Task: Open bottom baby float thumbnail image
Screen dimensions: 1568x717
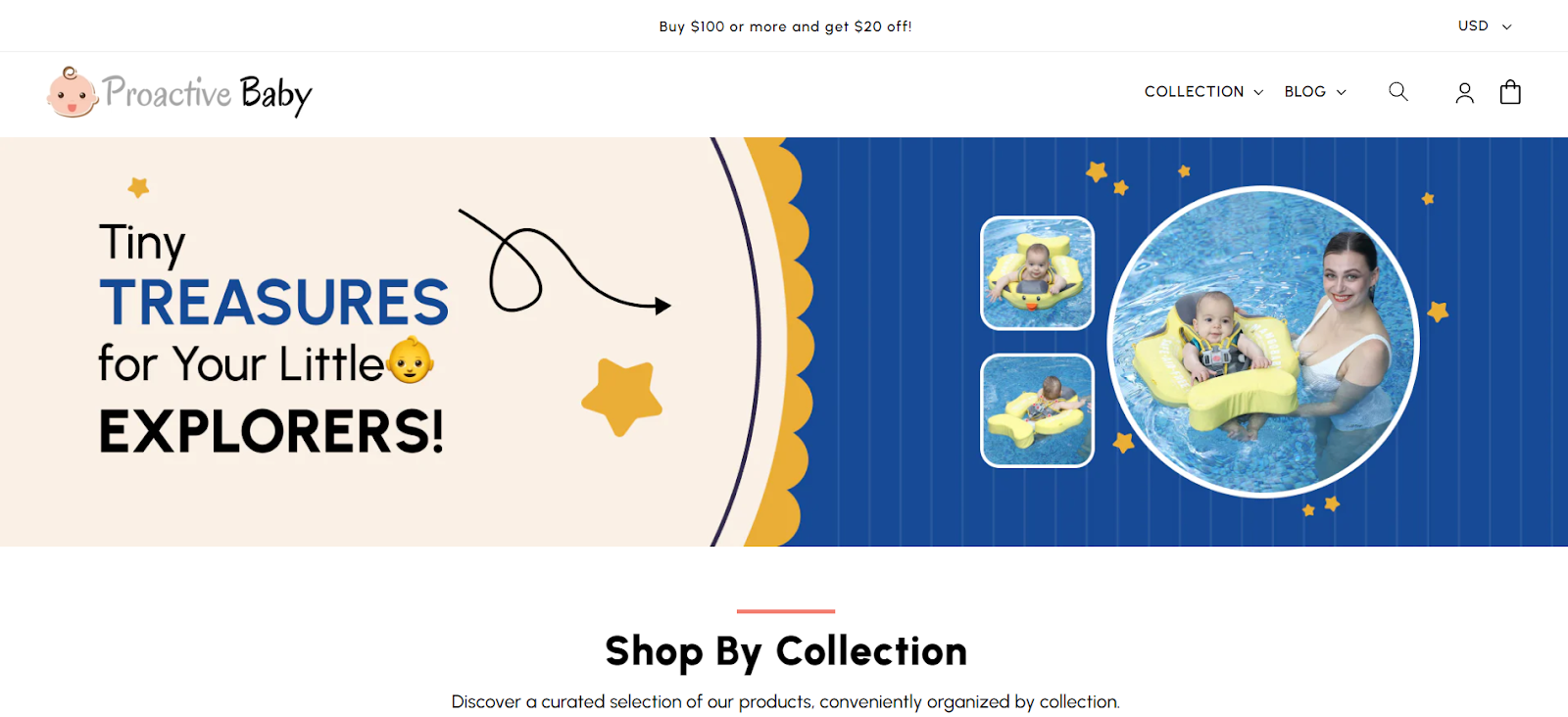Action: (1037, 410)
